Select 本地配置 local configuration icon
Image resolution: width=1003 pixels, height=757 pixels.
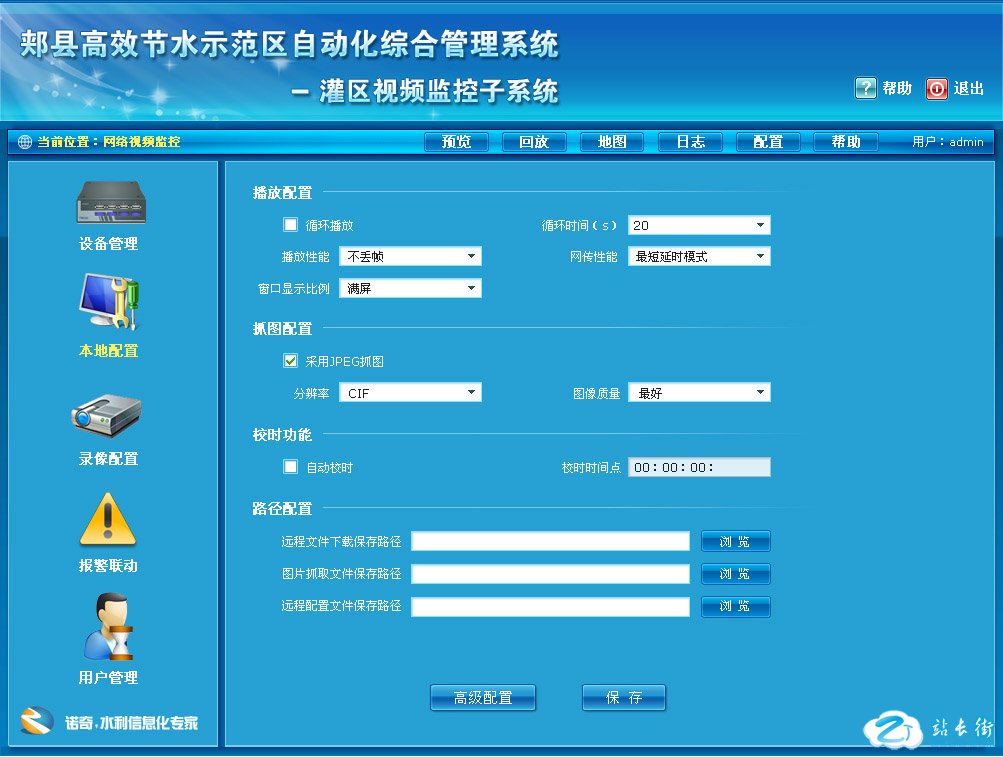coord(109,303)
